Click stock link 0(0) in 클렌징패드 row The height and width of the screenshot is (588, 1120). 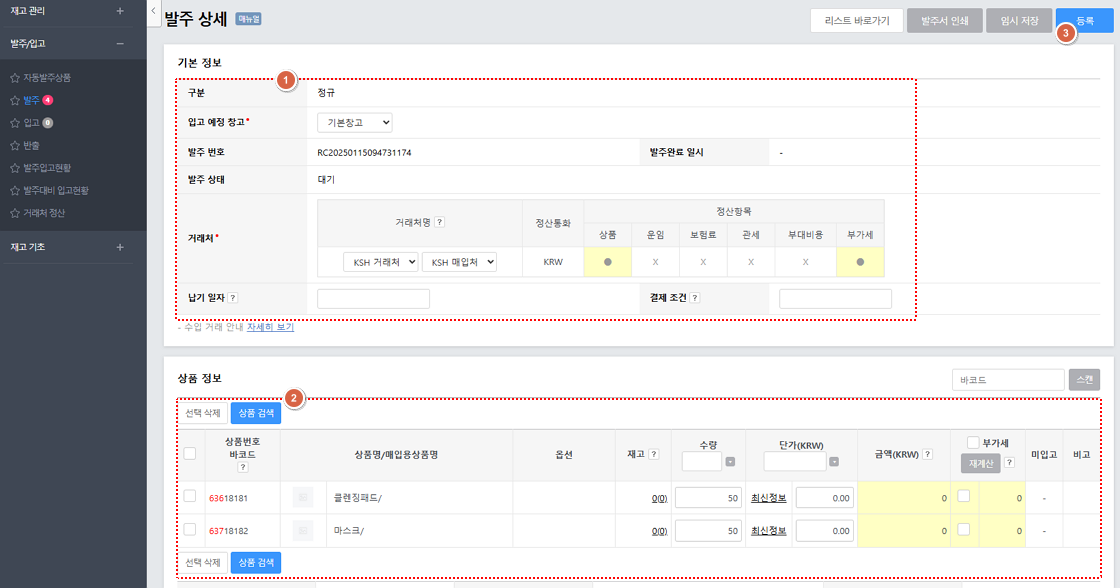coord(659,498)
